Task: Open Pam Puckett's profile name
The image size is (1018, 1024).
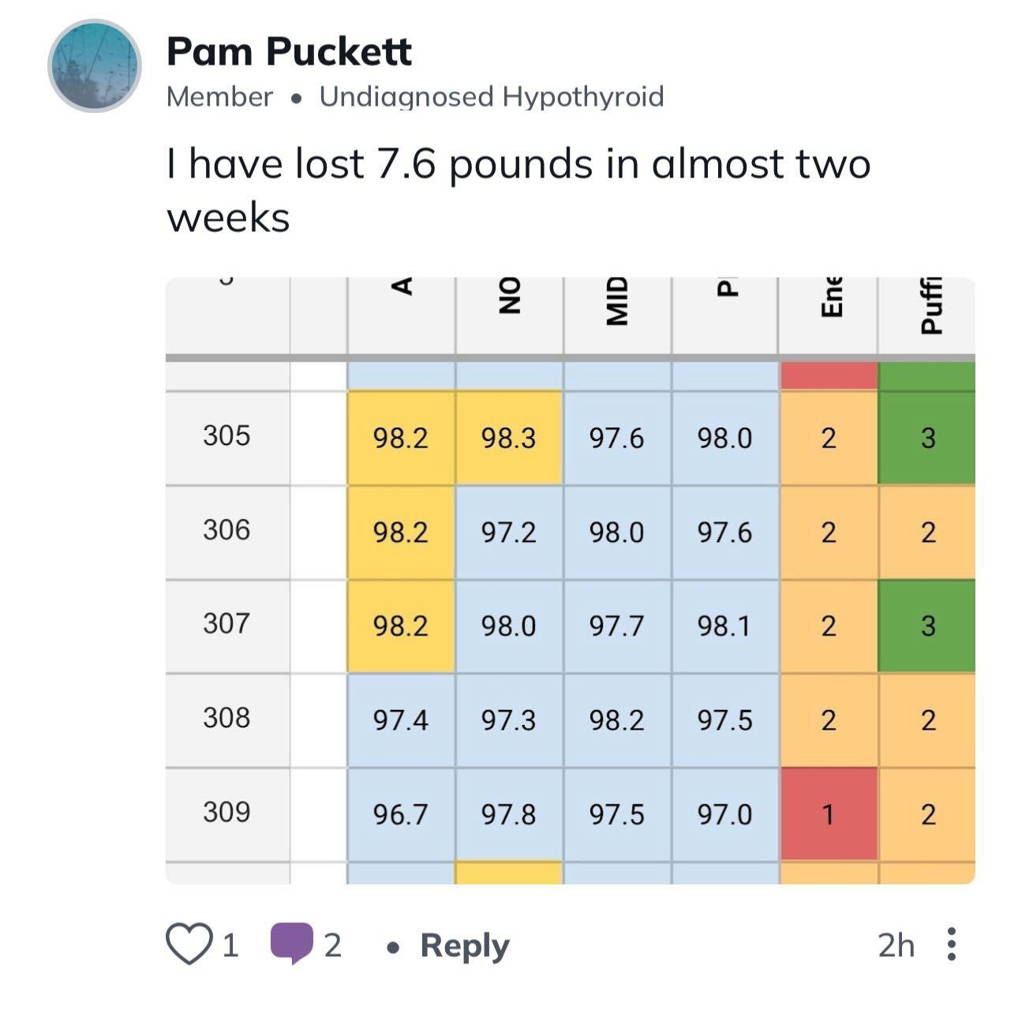Action: pos(289,51)
